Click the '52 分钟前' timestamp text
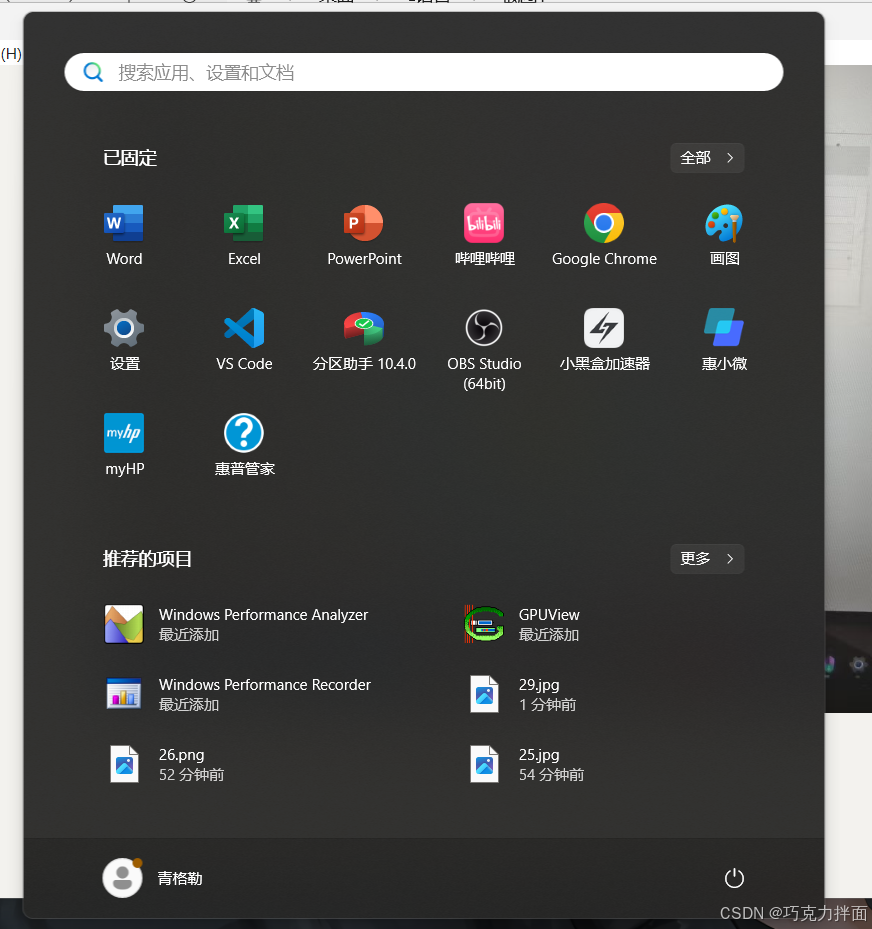This screenshot has width=872, height=929. (191, 774)
